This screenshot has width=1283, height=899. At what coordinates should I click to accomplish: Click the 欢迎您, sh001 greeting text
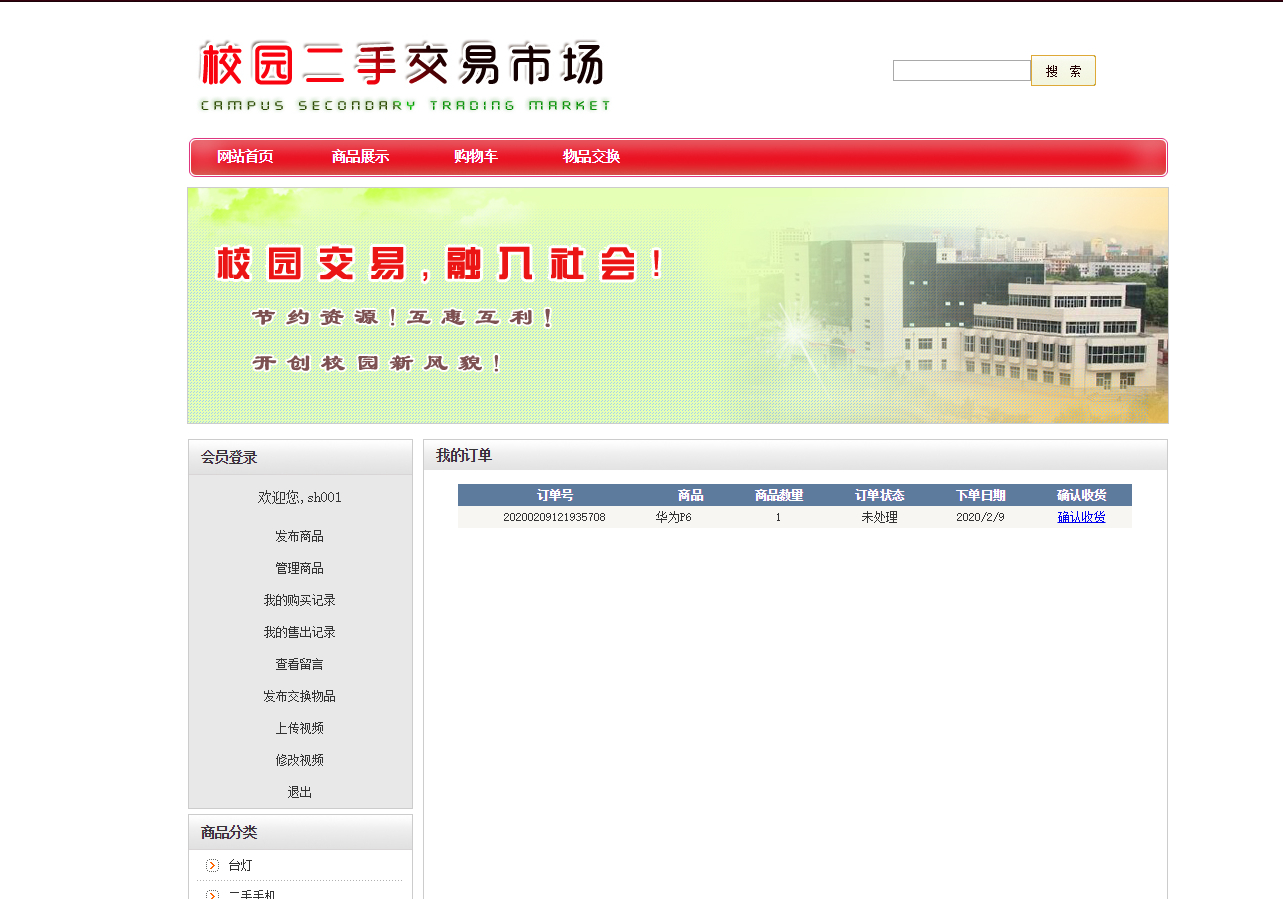coord(300,497)
